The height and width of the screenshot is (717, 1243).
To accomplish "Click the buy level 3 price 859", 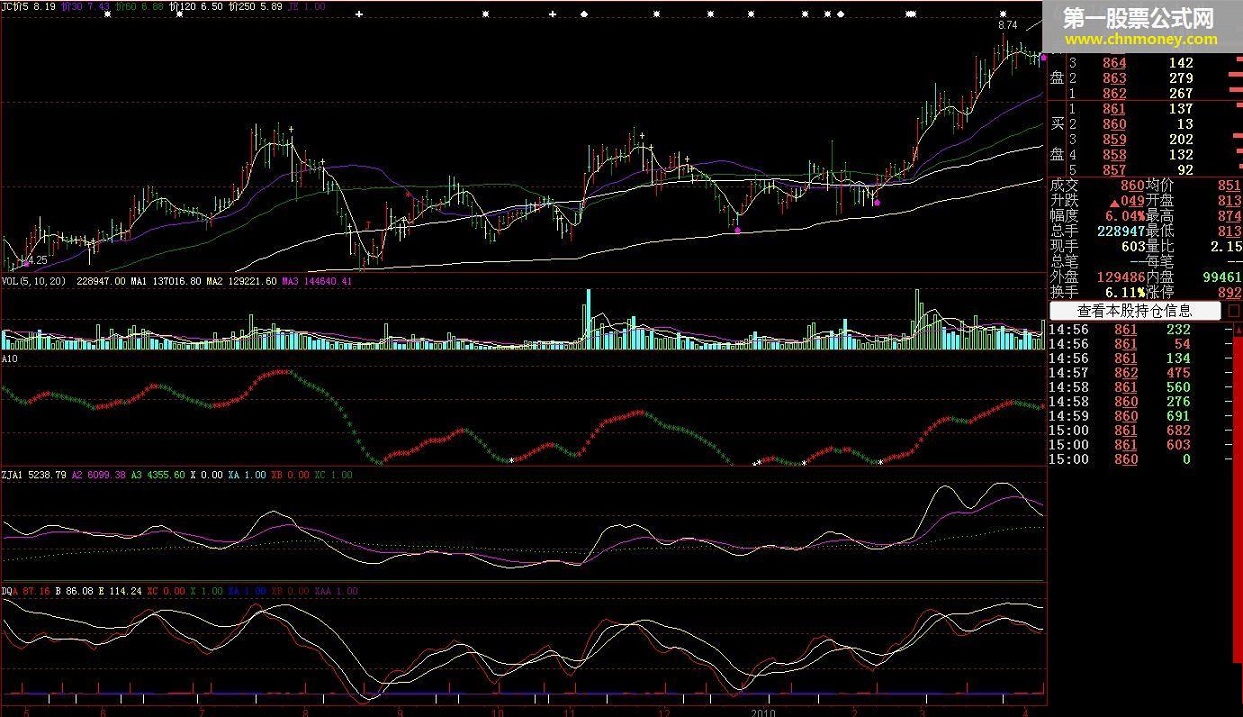I will tap(1114, 140).
